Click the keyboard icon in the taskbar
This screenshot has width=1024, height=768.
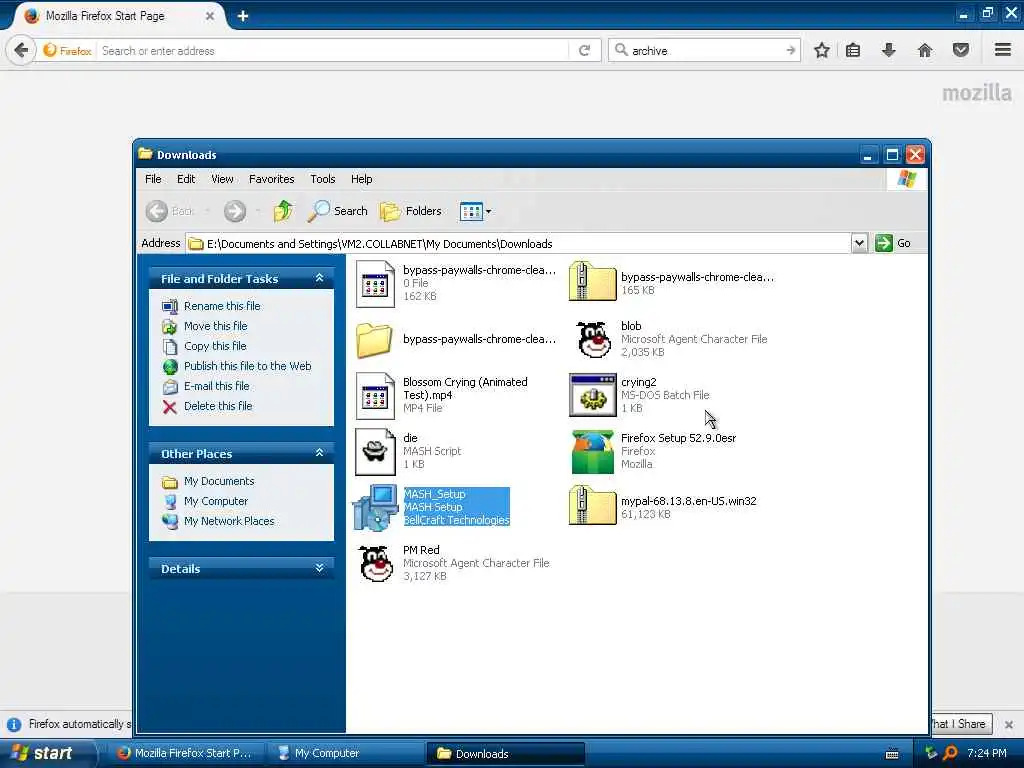pos(892,754)
